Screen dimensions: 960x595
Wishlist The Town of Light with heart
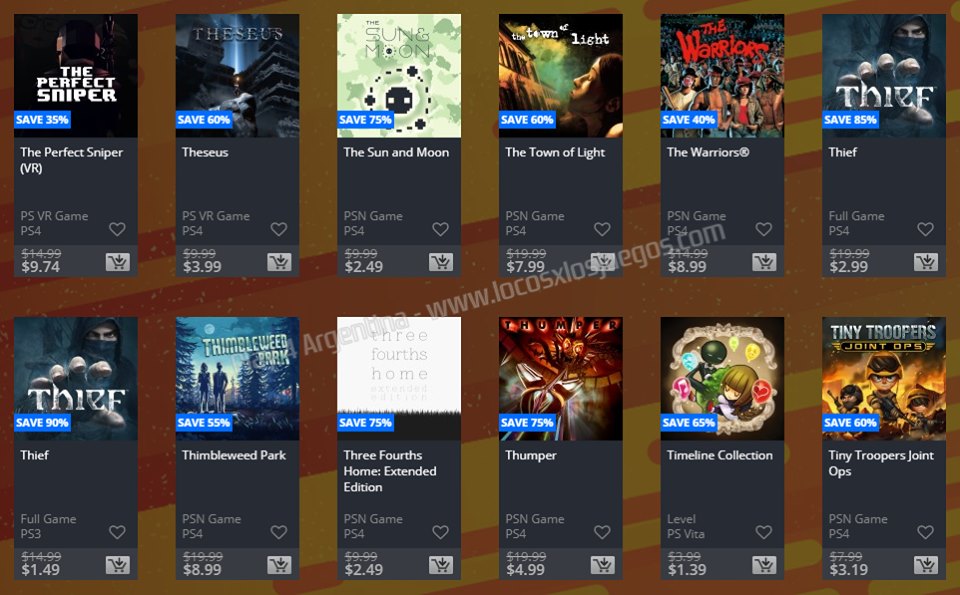coord(602,229)
